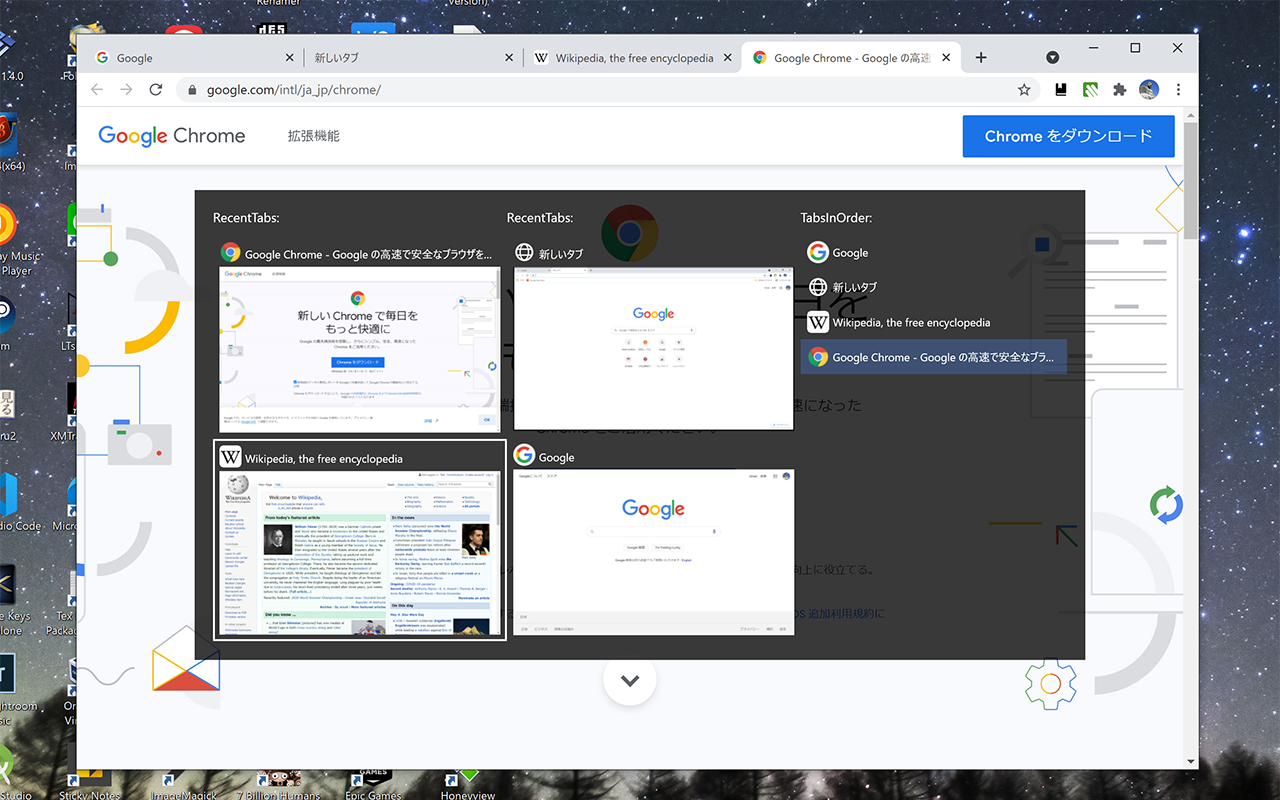Reload the current page
This screenshot has width=1280, height=800.
[156, 90]
